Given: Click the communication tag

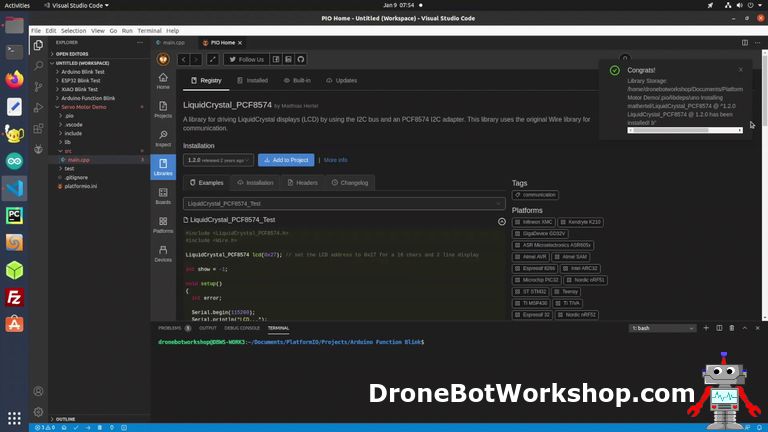Looking at the screenshot, I should pos(535,195).
